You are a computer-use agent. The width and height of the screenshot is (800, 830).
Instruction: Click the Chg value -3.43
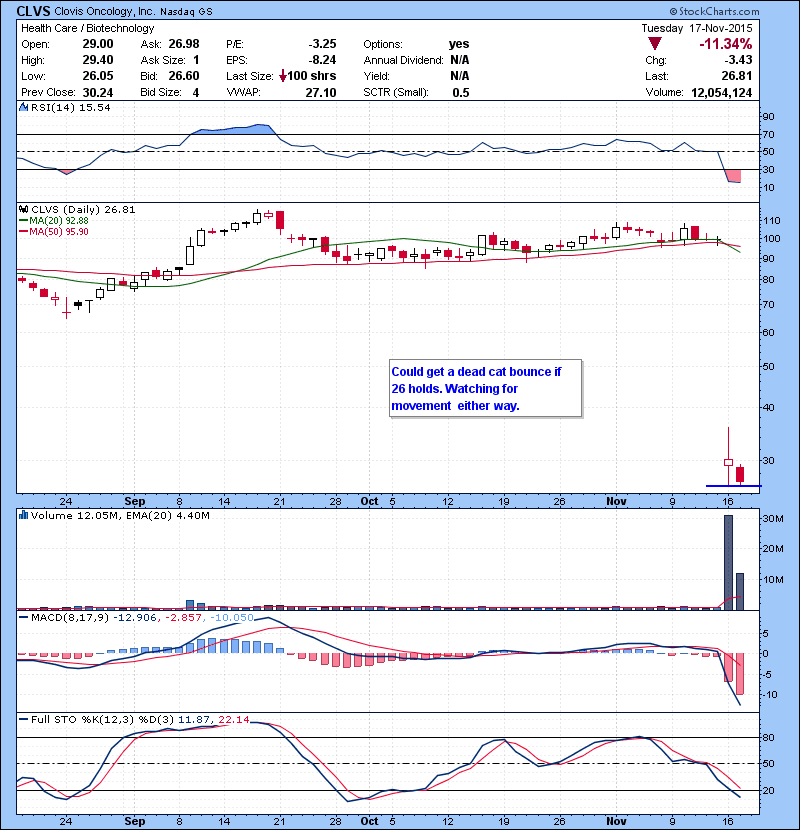click(738, 60)
